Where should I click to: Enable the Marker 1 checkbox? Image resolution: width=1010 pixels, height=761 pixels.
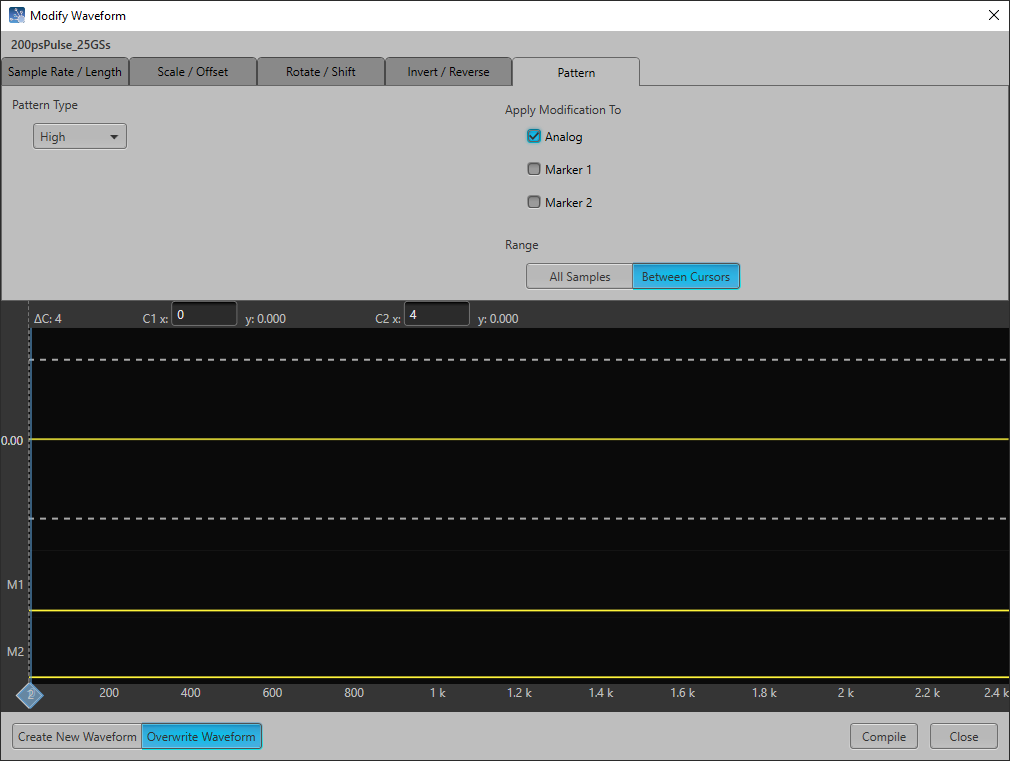[x=534, y=168]
